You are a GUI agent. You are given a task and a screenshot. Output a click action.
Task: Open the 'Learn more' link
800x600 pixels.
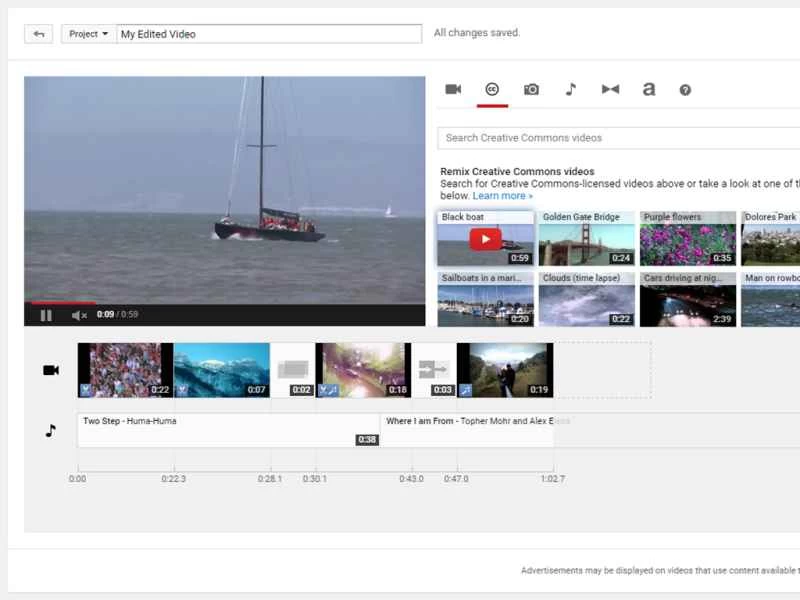coord(501,195)
